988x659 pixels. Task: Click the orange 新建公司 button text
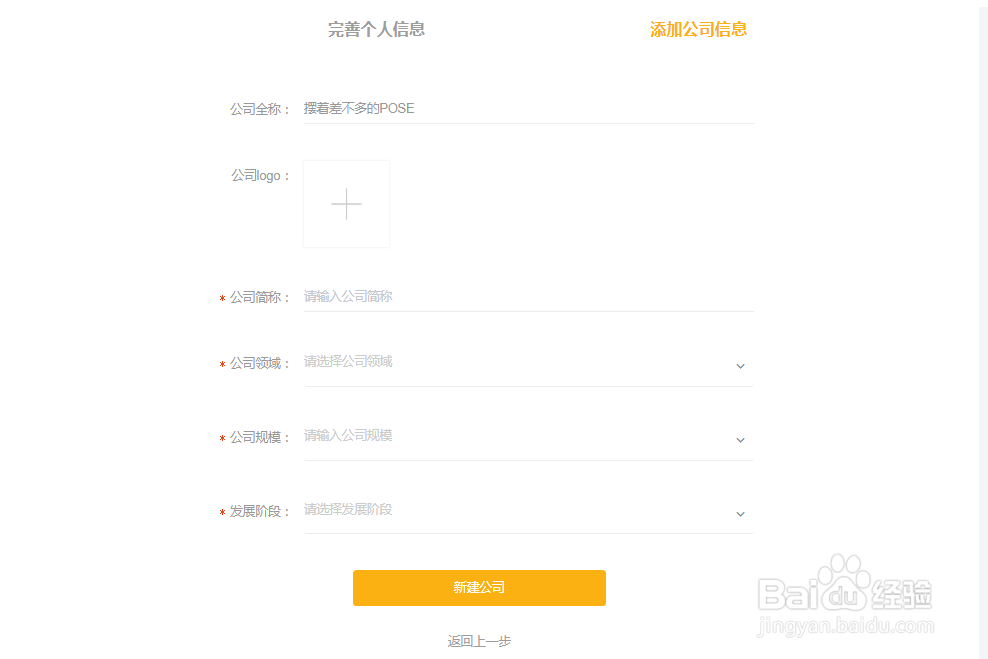(478, 588)
